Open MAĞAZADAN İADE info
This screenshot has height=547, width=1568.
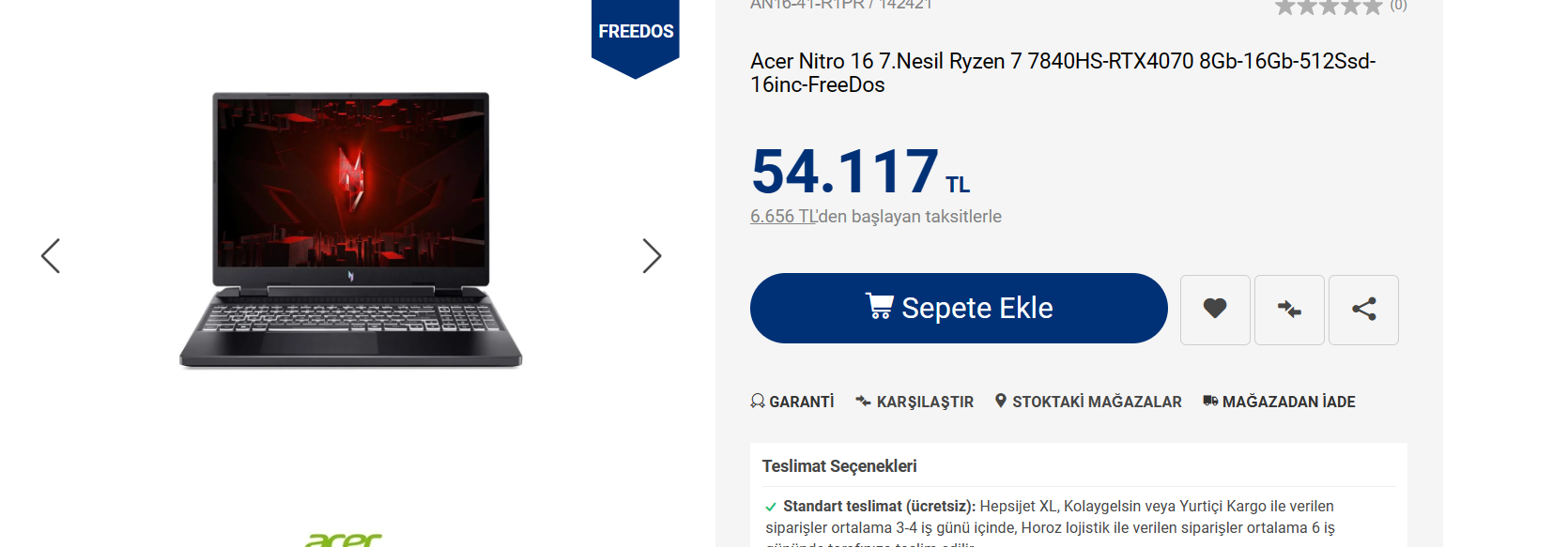[x=1279, y=402]
